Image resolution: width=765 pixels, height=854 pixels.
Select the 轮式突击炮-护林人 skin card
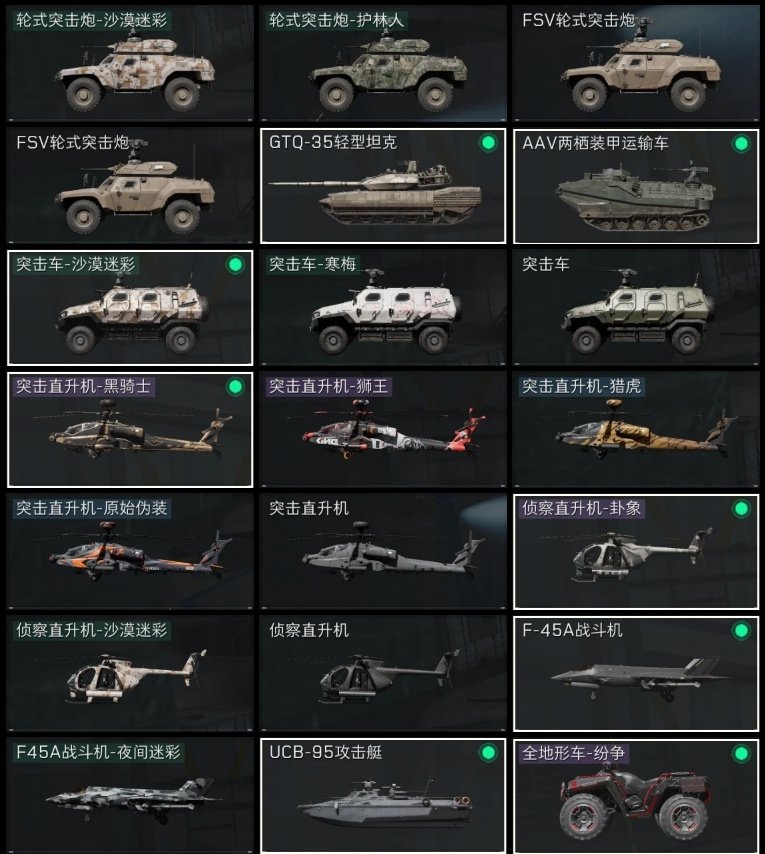coord(383,63)
